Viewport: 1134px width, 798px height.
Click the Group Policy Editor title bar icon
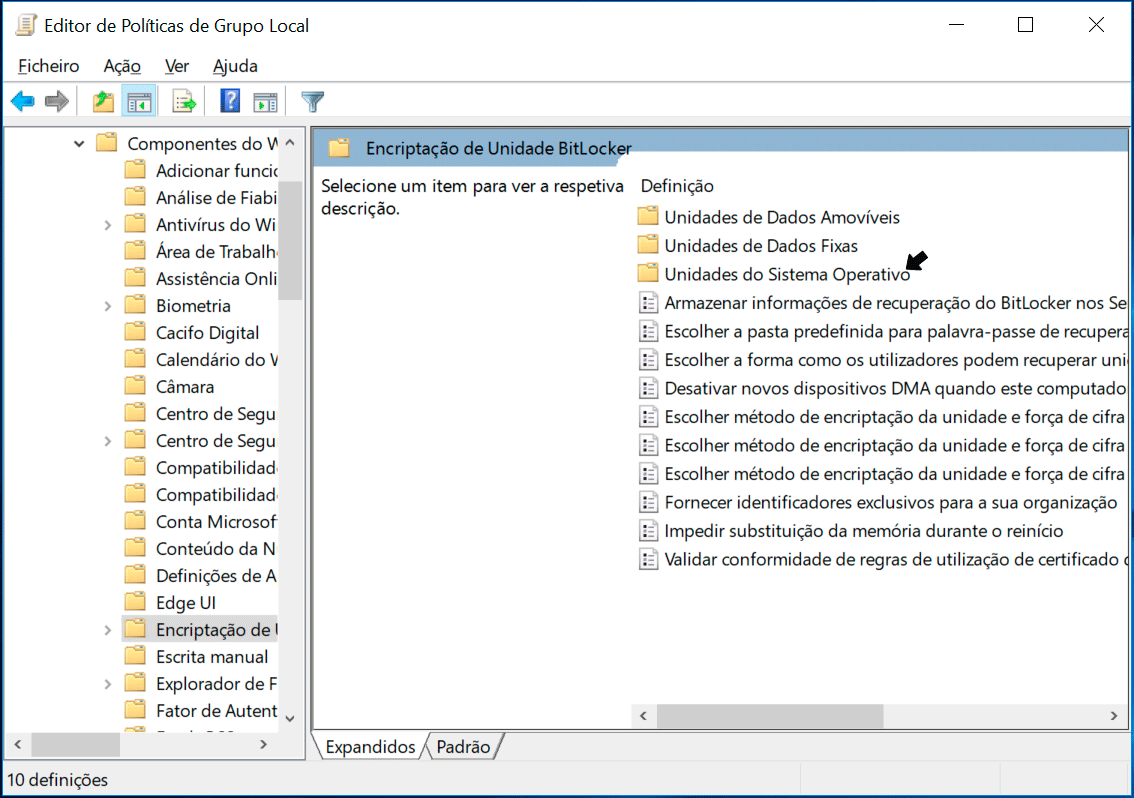26,25
